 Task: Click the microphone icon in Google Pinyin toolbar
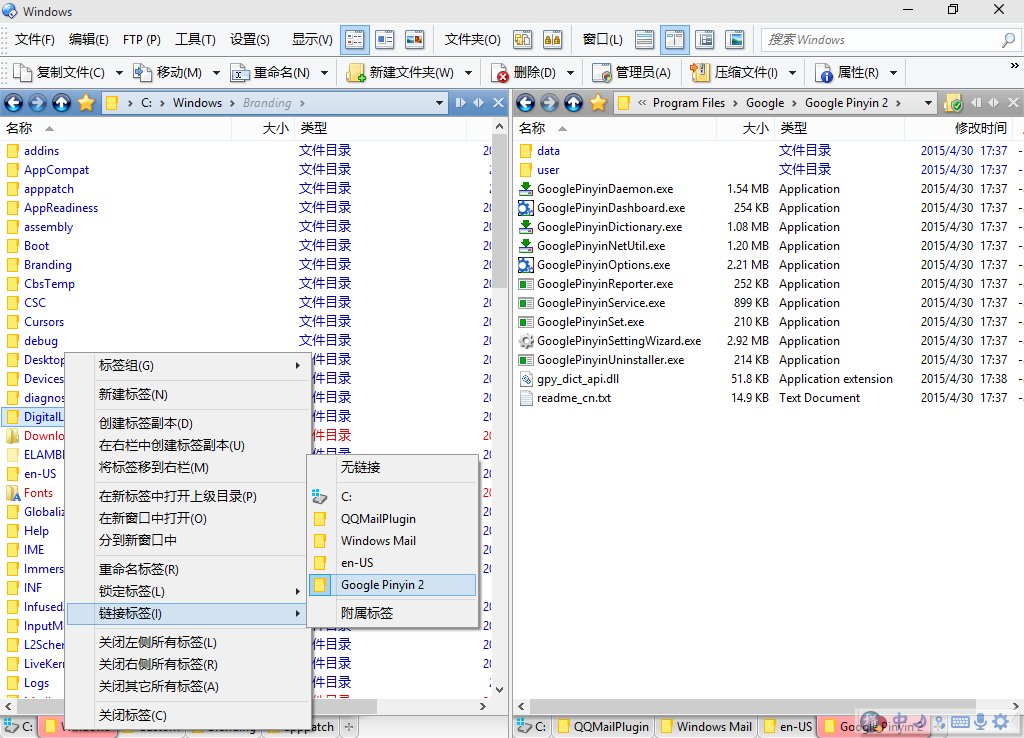pyautogui.click(x=982, y=722)
